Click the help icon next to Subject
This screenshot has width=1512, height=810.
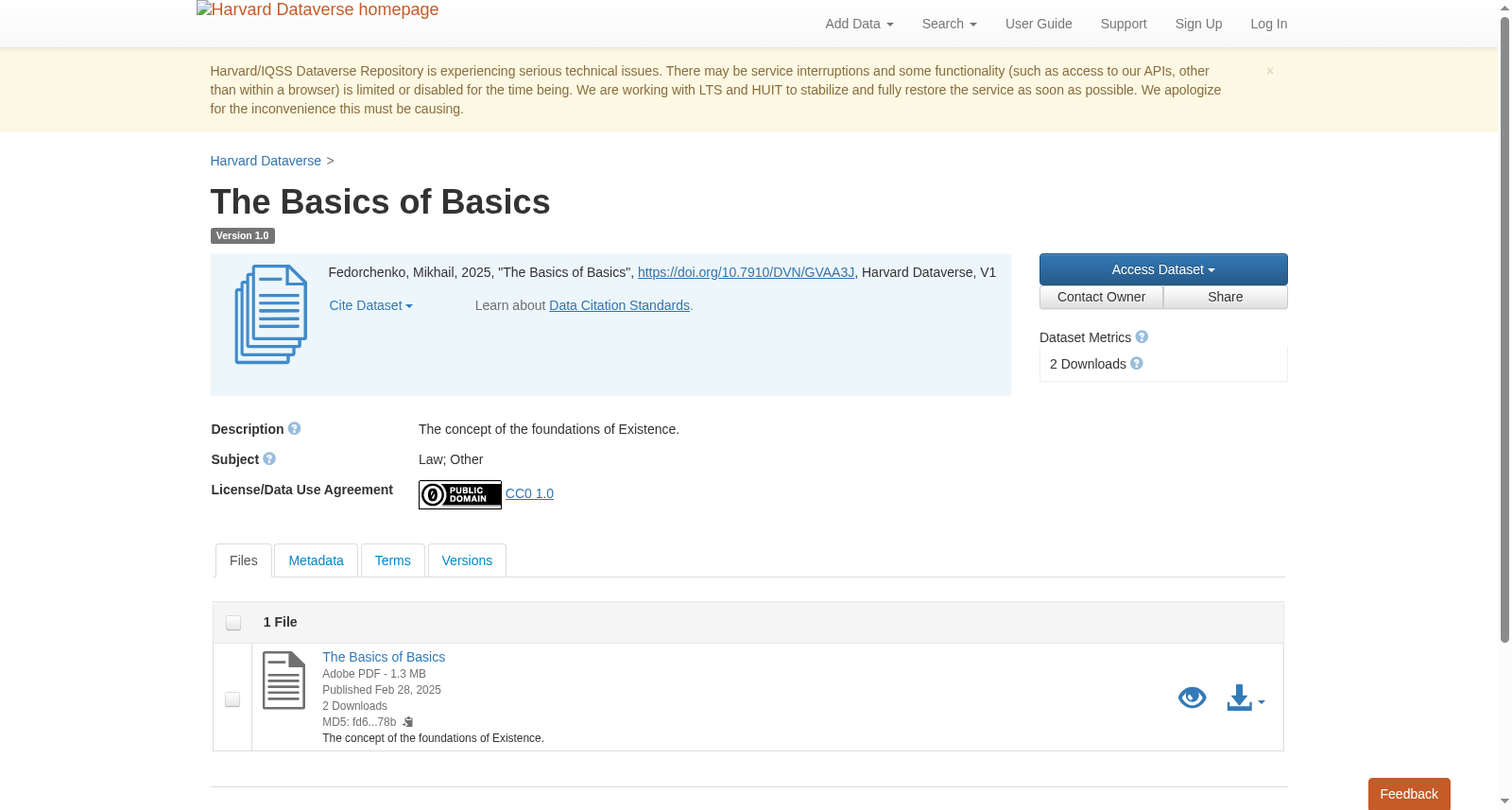click(x=269, y=459)
